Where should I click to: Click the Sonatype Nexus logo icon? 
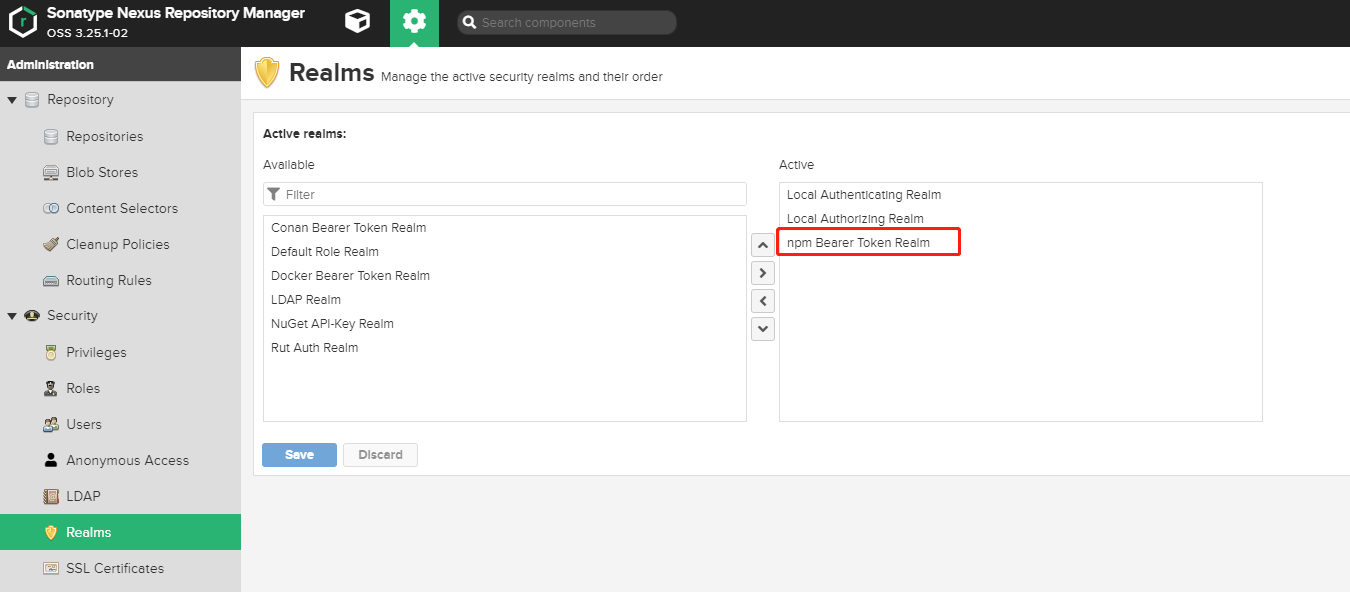[22, 22]
